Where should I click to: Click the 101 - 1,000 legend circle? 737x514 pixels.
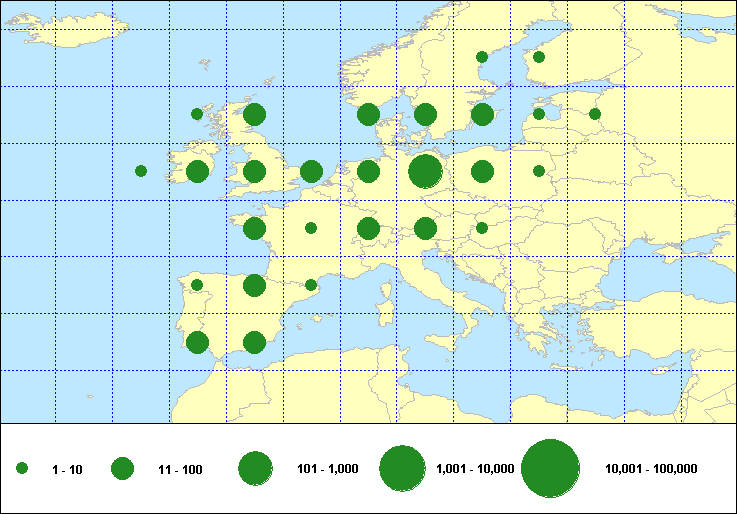coord(256,468)
